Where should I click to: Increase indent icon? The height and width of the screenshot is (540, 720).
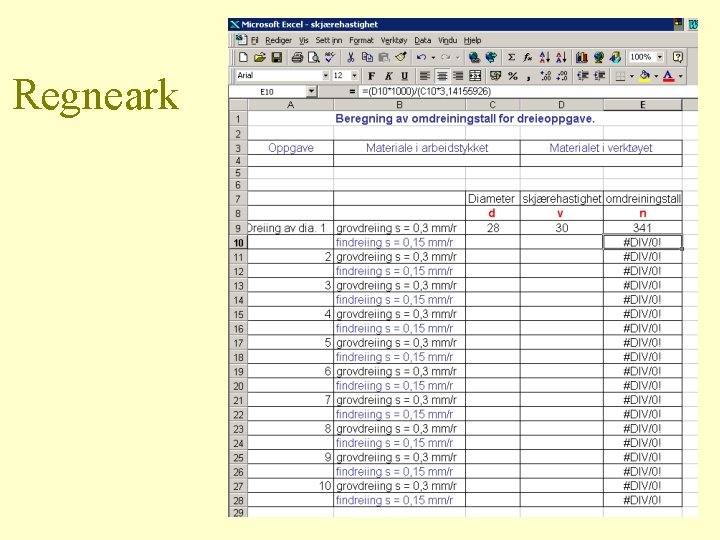click(599, 76)
